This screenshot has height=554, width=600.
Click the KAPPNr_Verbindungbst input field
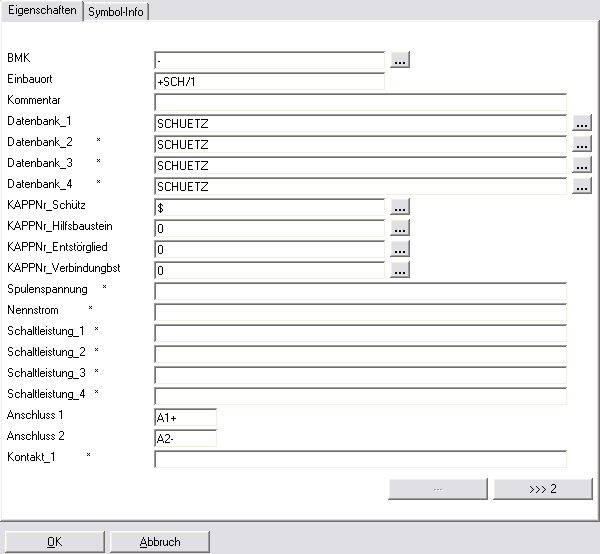[269, 270]
